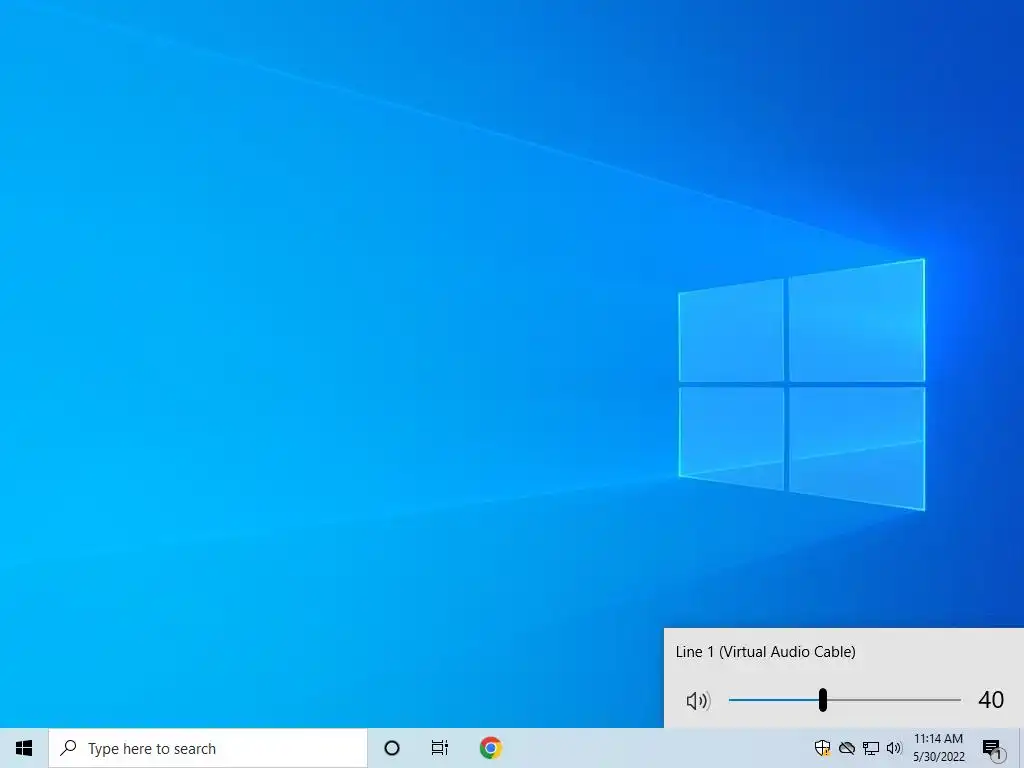Open Cortana circle icon on taskbar
Image resolution: width=1024 pixels, height=768 pixels.
pos(392,748)
